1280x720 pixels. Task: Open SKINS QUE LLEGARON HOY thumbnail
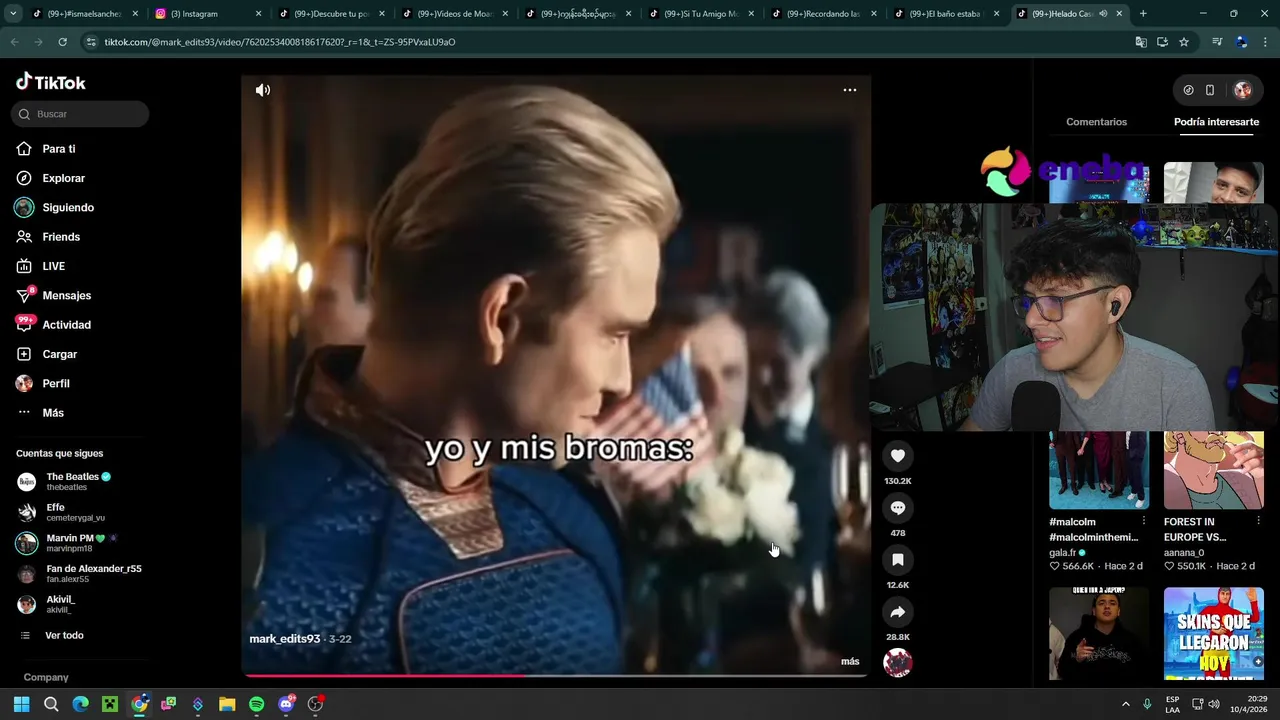click(1213, 634)
